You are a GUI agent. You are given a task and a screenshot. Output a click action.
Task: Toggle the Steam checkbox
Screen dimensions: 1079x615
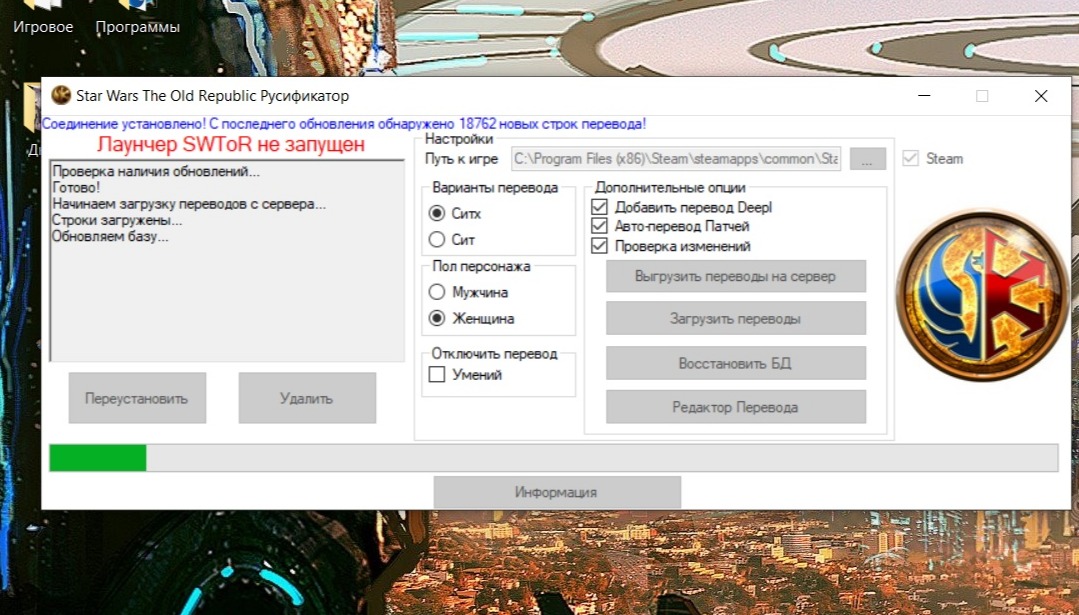[910, 158]
